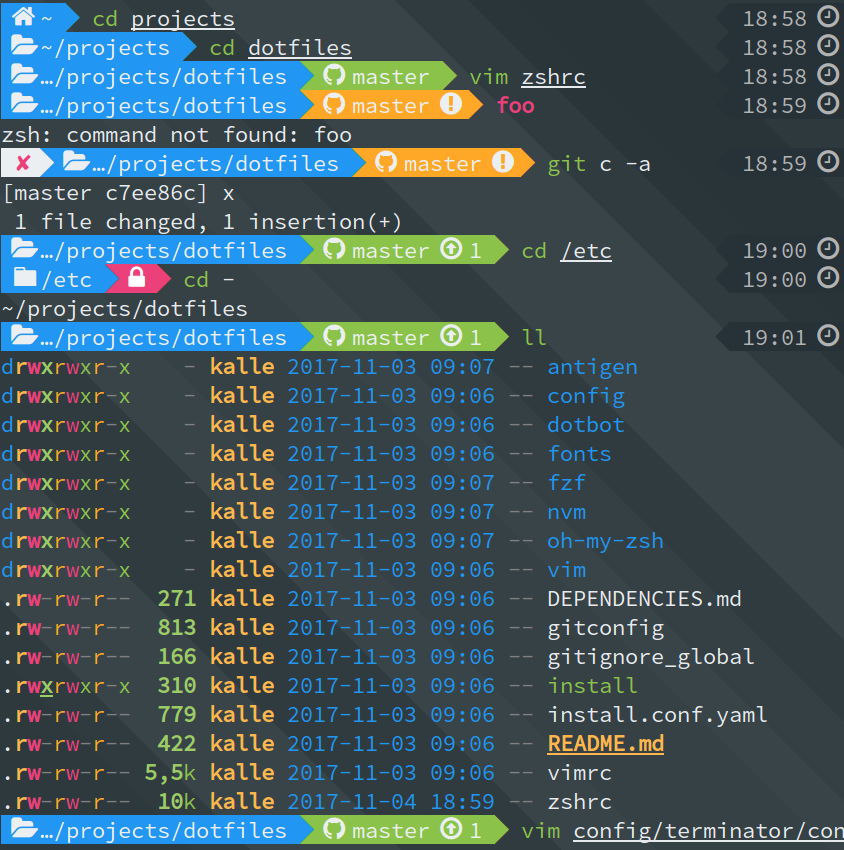
Task: Click the GitHub octocat icon beside master
Action: 333,76
